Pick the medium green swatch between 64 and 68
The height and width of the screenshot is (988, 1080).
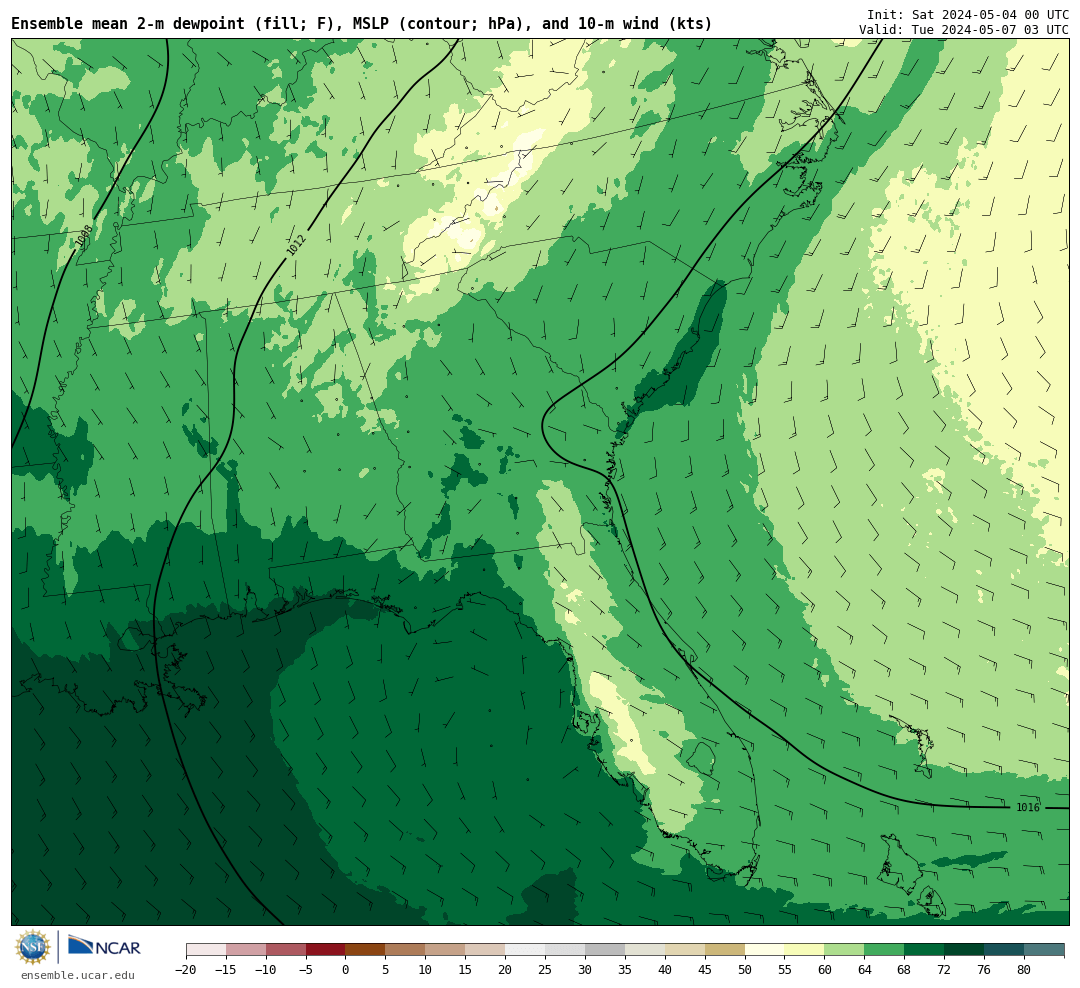click(x=885, y=950)
